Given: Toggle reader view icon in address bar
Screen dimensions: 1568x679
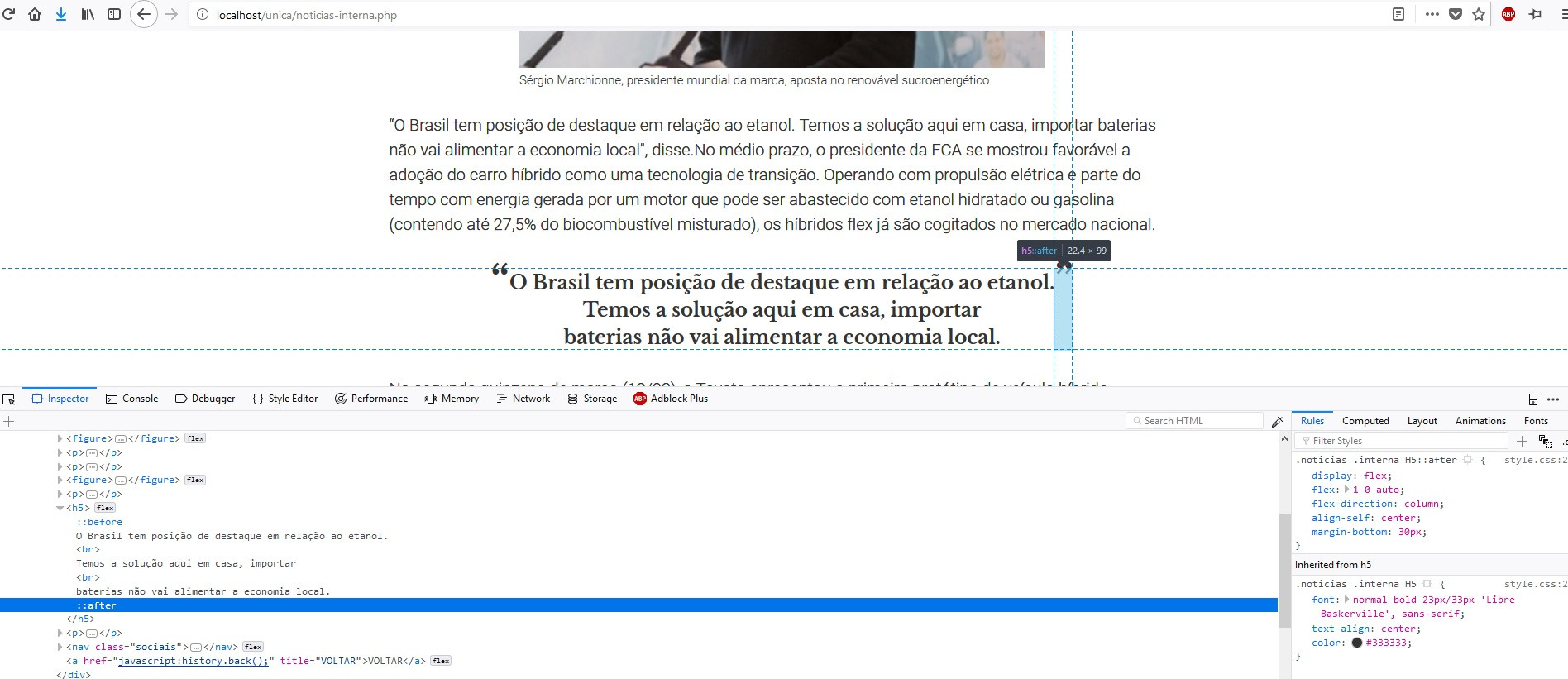Looking at the screenshot, I should tap(1398, 14).
